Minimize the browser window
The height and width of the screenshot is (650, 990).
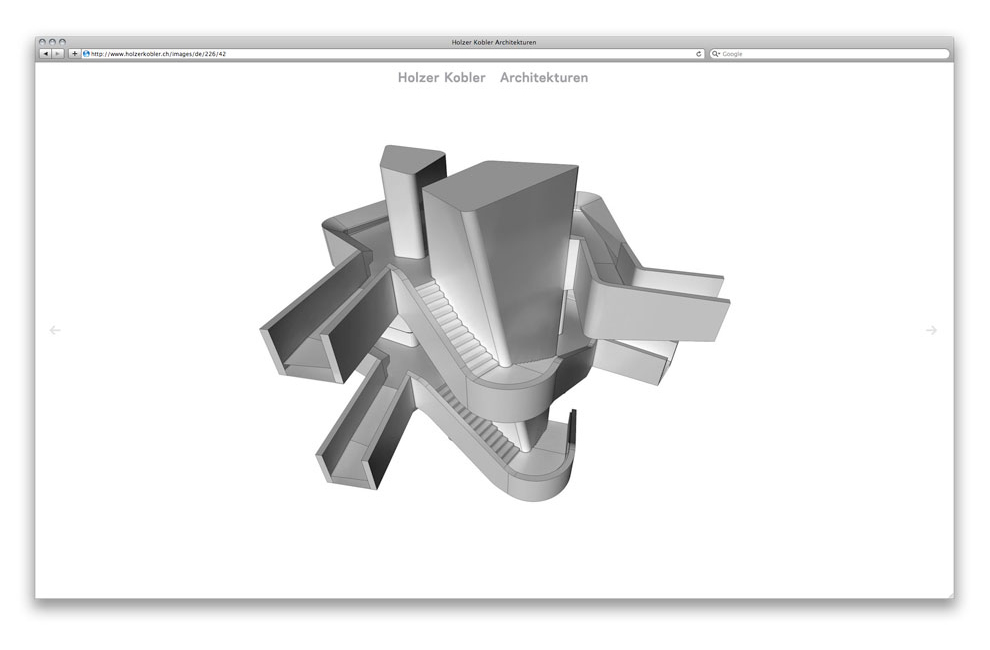coord(52,42)
